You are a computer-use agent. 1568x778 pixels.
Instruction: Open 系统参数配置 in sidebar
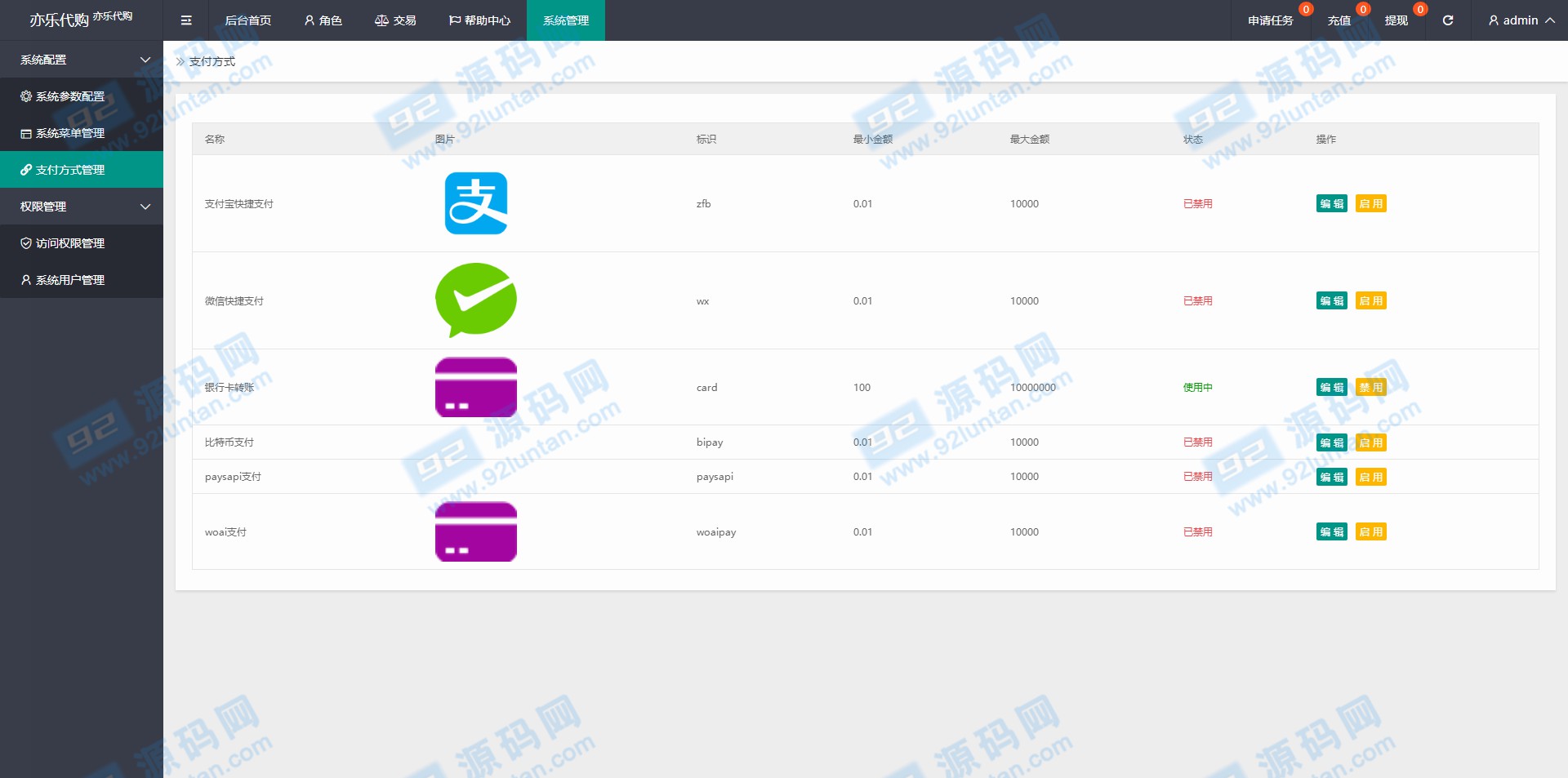pyautogui.click(x=82, y=96)
